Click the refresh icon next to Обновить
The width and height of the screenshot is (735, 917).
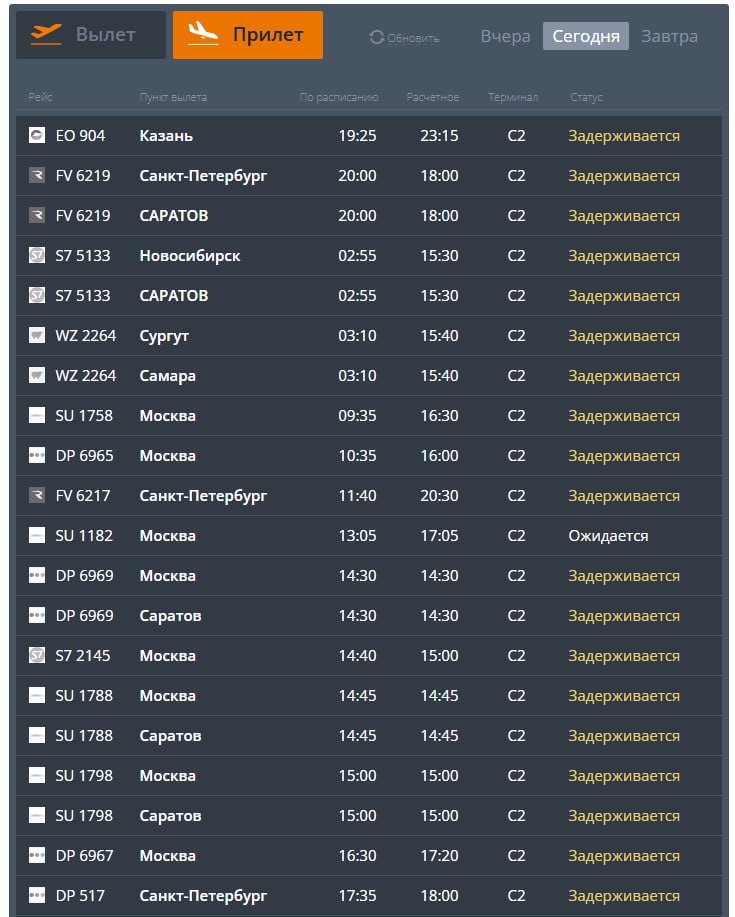pos(377,37)
